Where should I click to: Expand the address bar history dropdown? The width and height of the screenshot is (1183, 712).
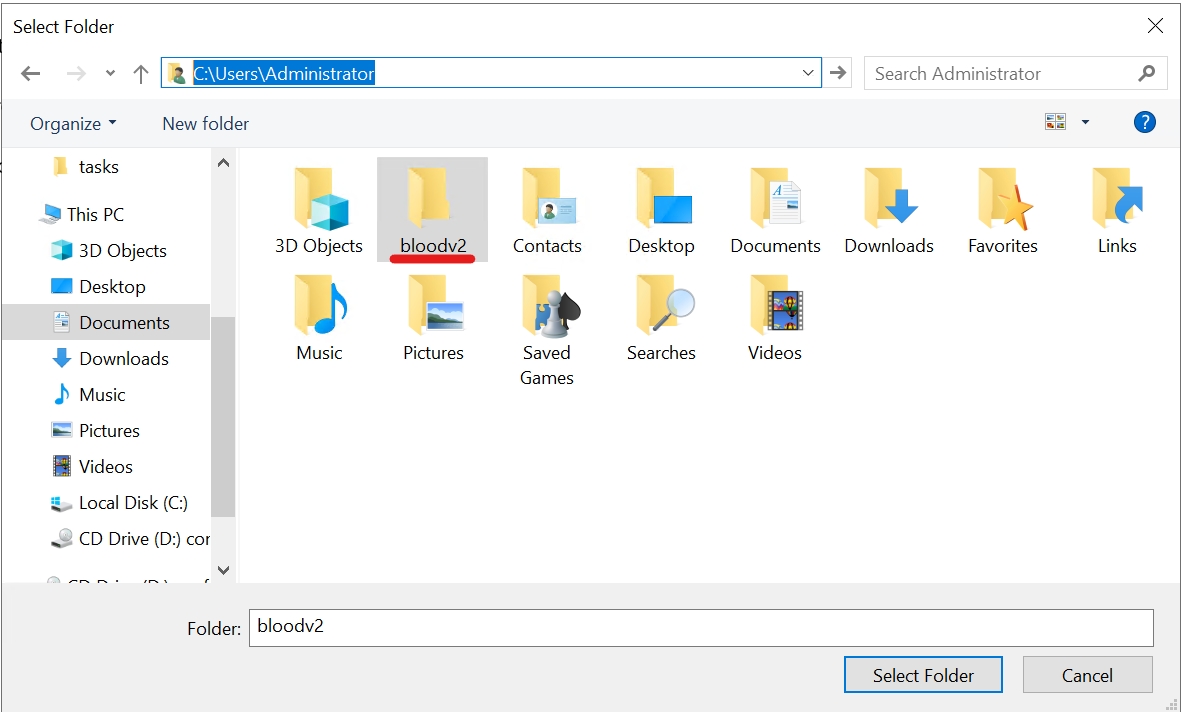(808, 73)
